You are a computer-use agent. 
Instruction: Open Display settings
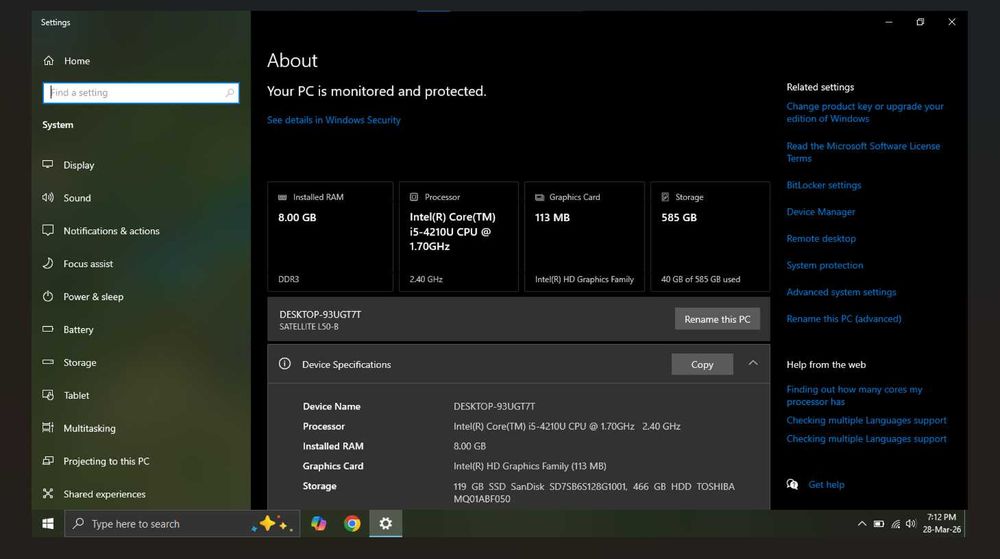pyautogui.click(x=78, y=165)
